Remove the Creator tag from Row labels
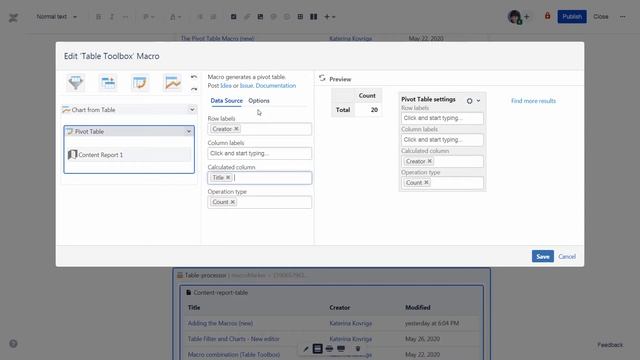 pos(236,129)
